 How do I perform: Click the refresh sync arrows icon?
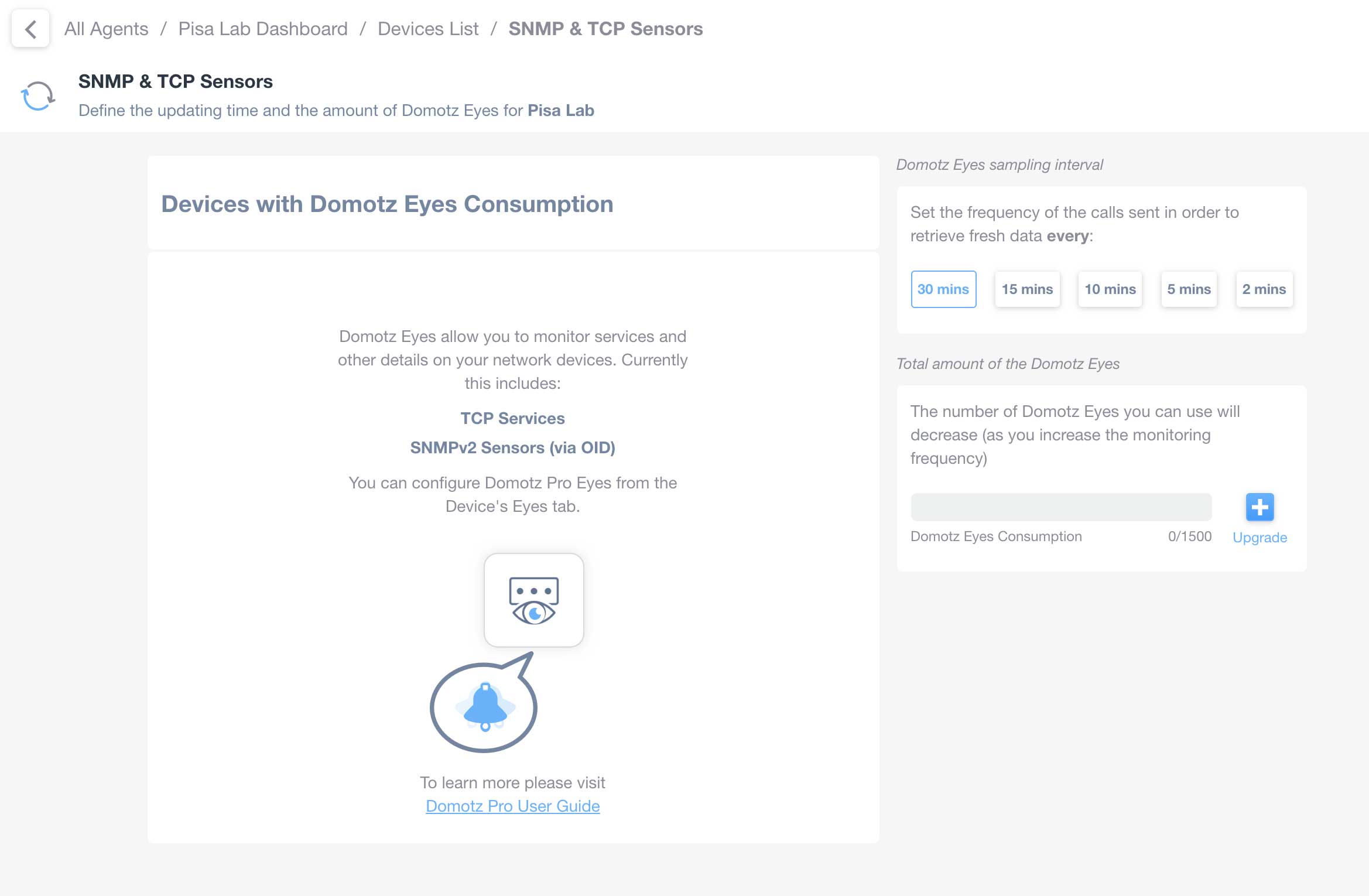click(x=38, y=95)
